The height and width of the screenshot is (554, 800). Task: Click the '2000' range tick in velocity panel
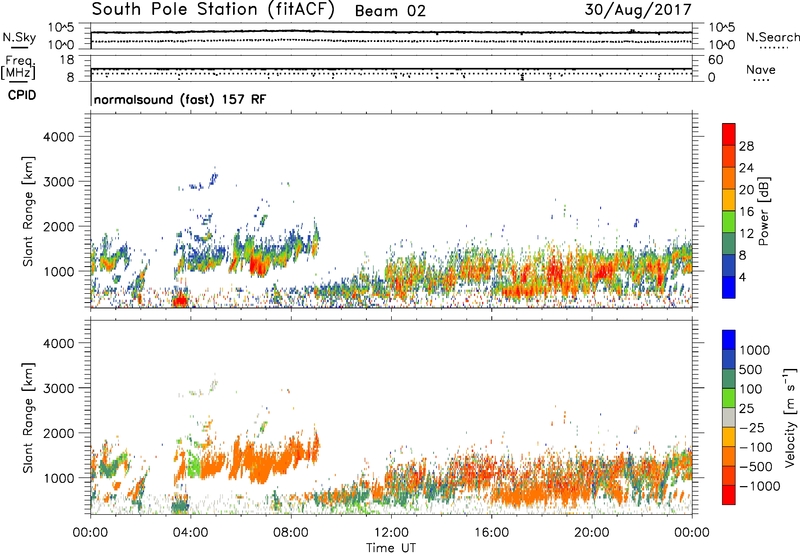tap(58, 433)
